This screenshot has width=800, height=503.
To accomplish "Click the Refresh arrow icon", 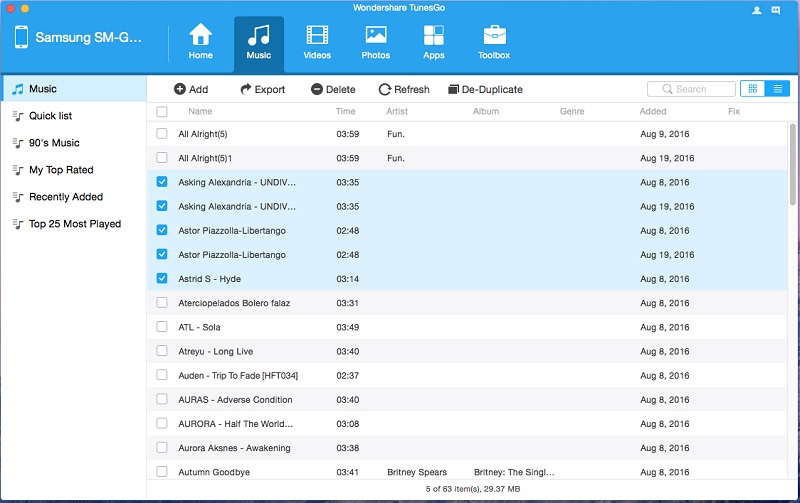I will [x=384, y=89].
